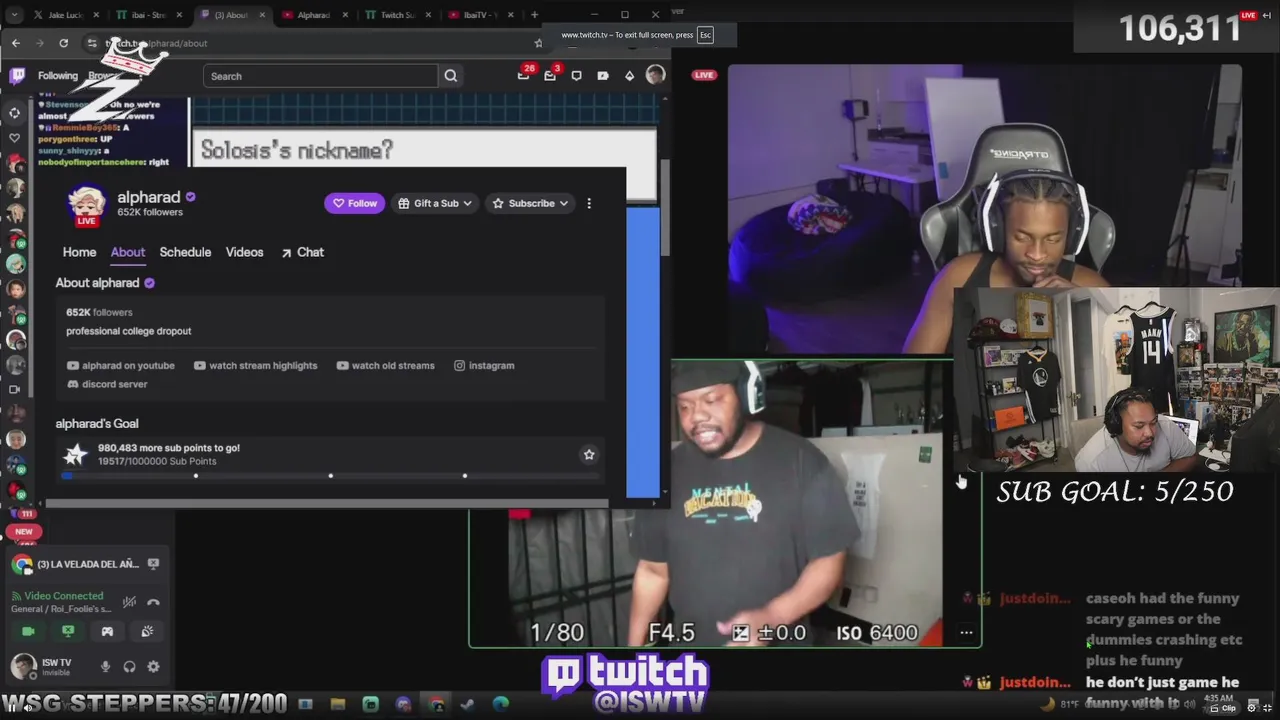Click Discord noise suppression icon
The height and width of the screenshot is (720, 1280).
129,602
